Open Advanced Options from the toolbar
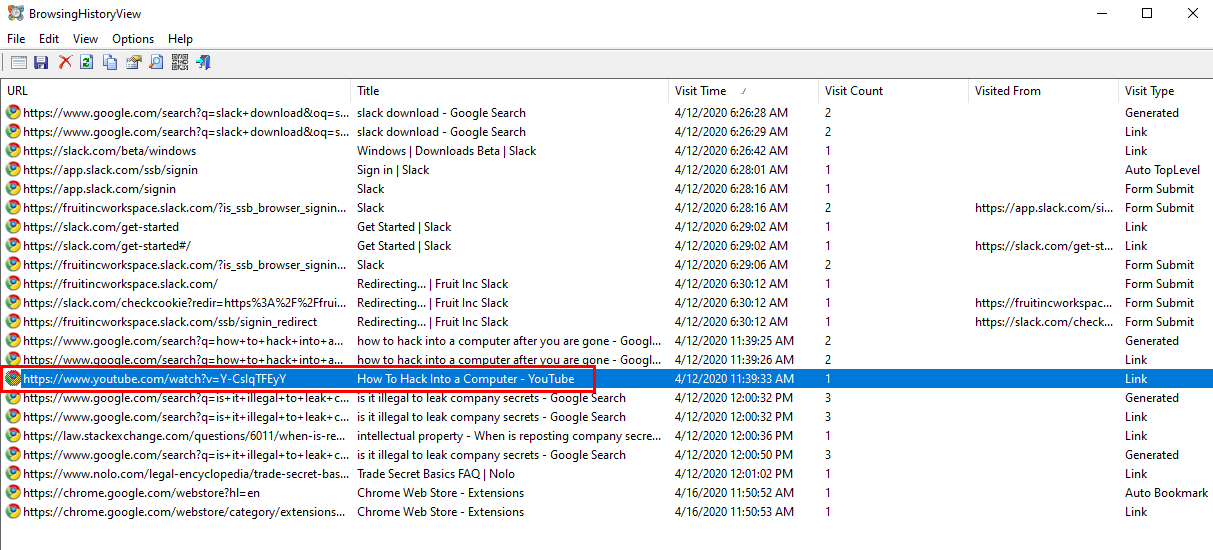 point(18,63)
